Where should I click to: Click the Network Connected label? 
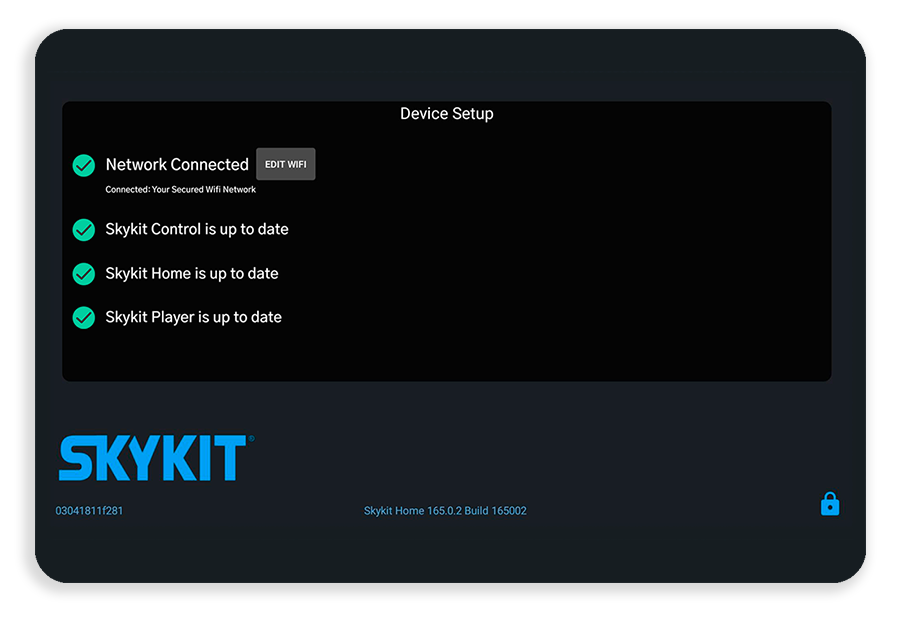177,165
